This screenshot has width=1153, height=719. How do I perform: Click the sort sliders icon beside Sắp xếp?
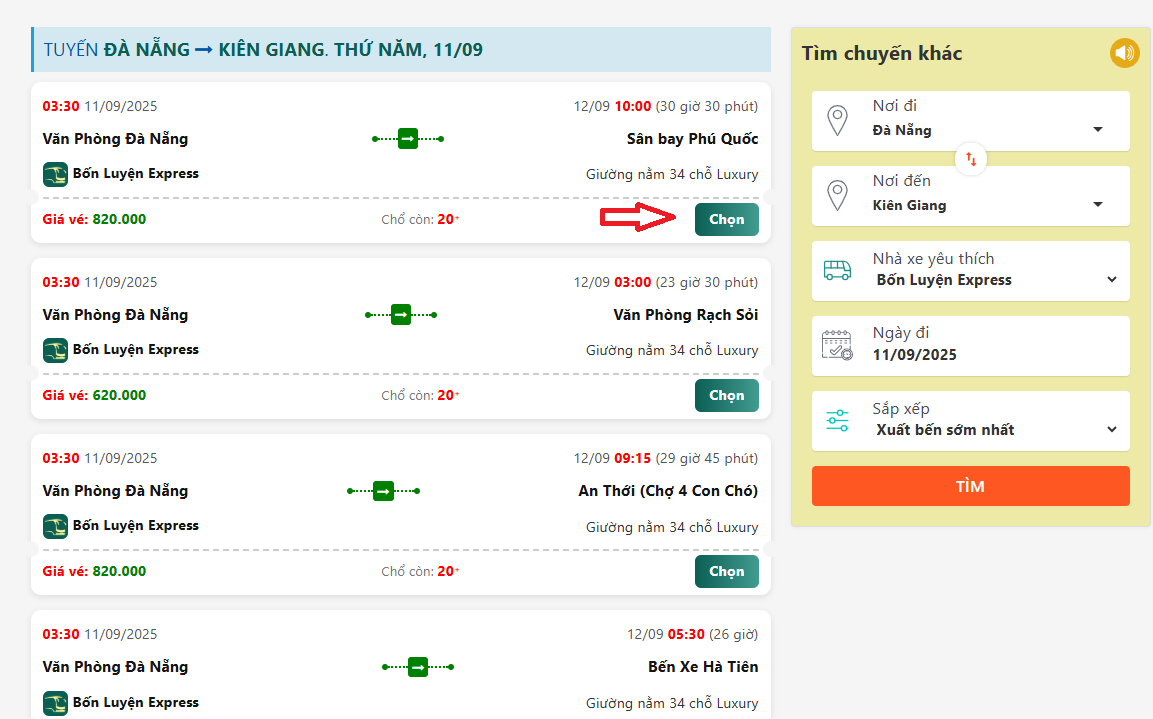pos(837,420)
